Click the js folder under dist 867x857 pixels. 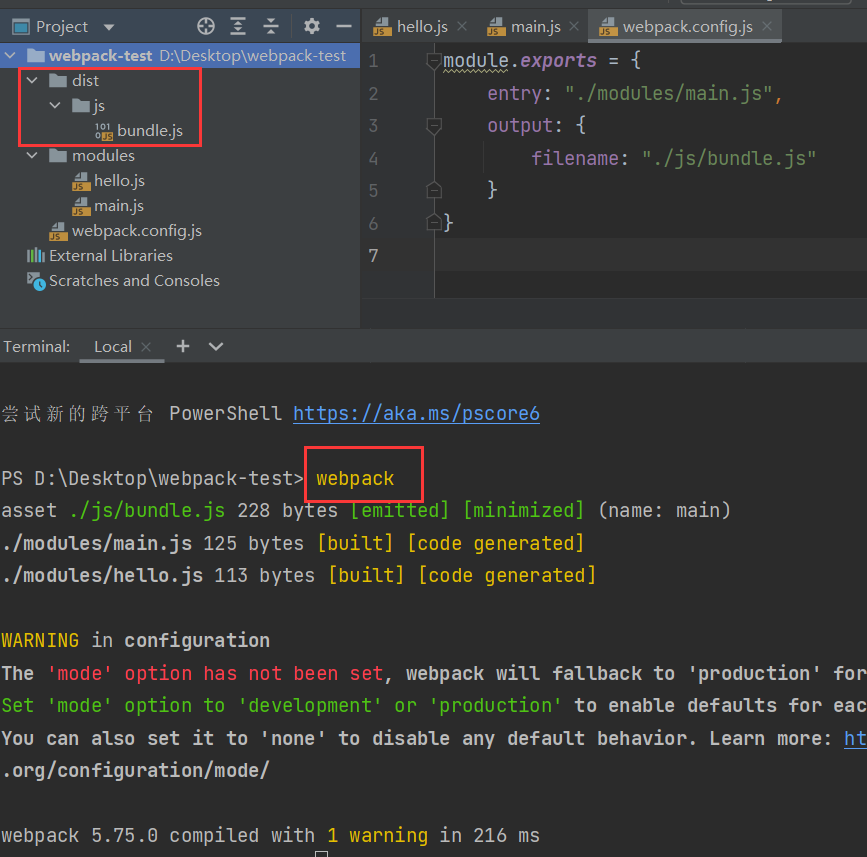click(x=88, y=106)
